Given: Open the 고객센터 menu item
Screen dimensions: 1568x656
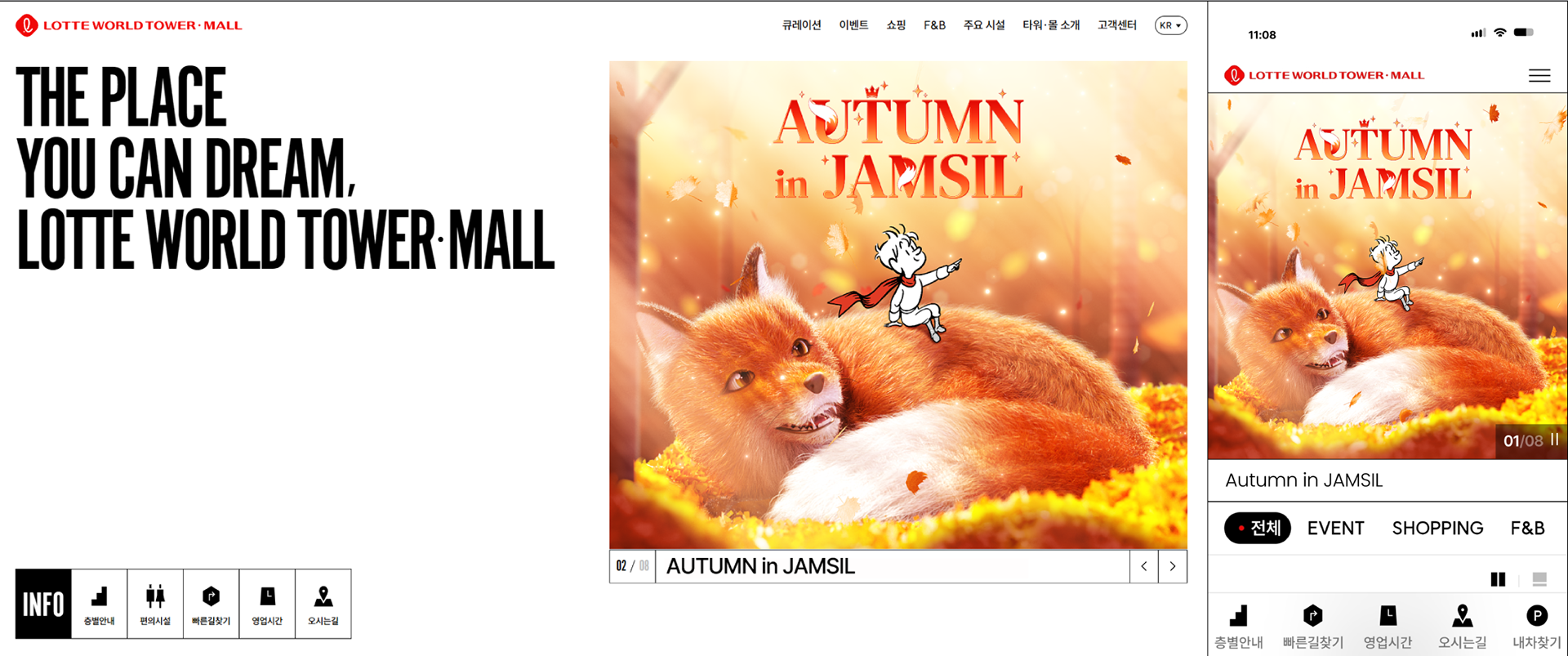Looking at the screenshot, I should (1116, 25).
